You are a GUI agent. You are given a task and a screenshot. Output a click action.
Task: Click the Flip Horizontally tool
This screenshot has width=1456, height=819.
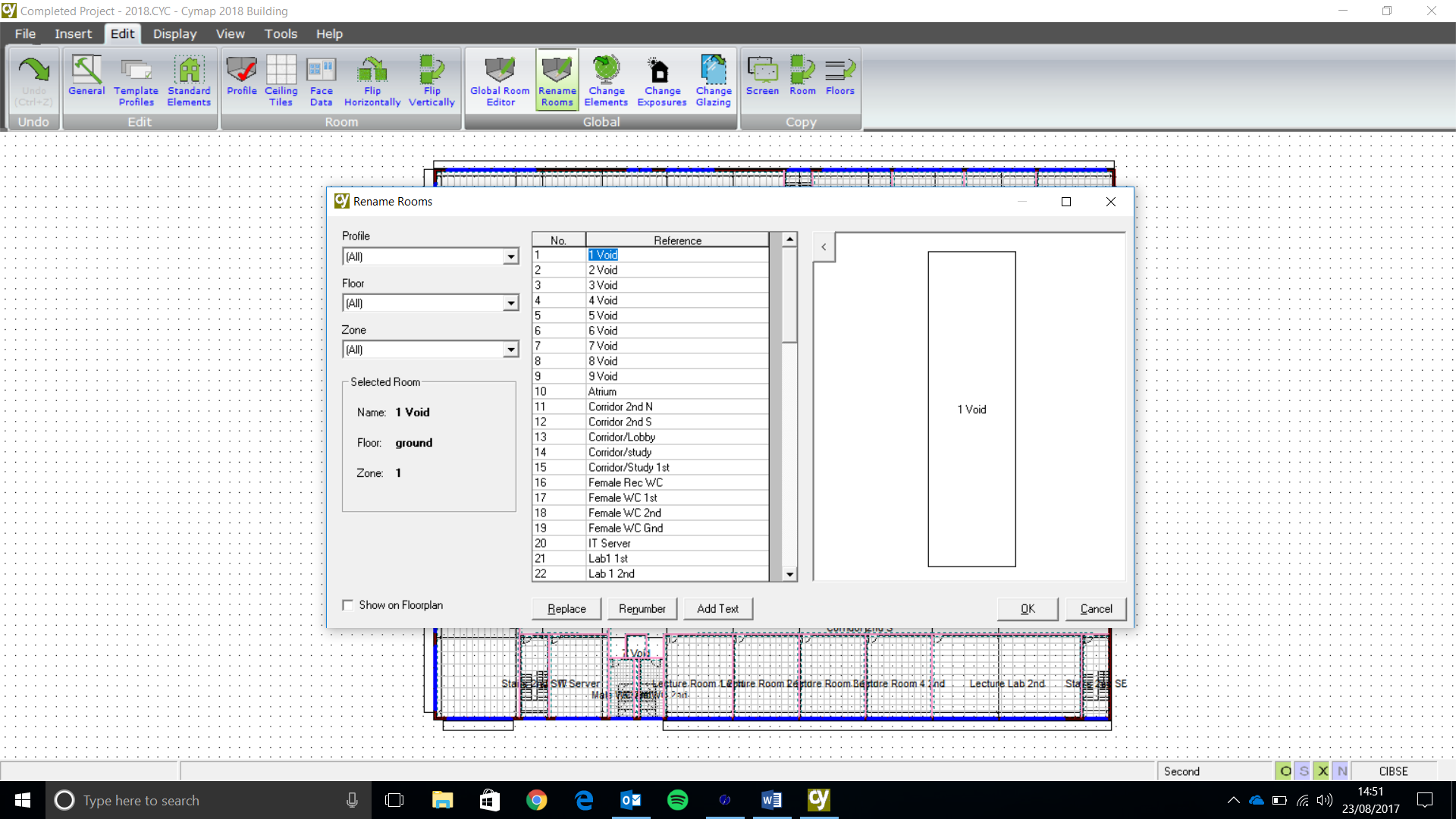(x=372, y=81)
